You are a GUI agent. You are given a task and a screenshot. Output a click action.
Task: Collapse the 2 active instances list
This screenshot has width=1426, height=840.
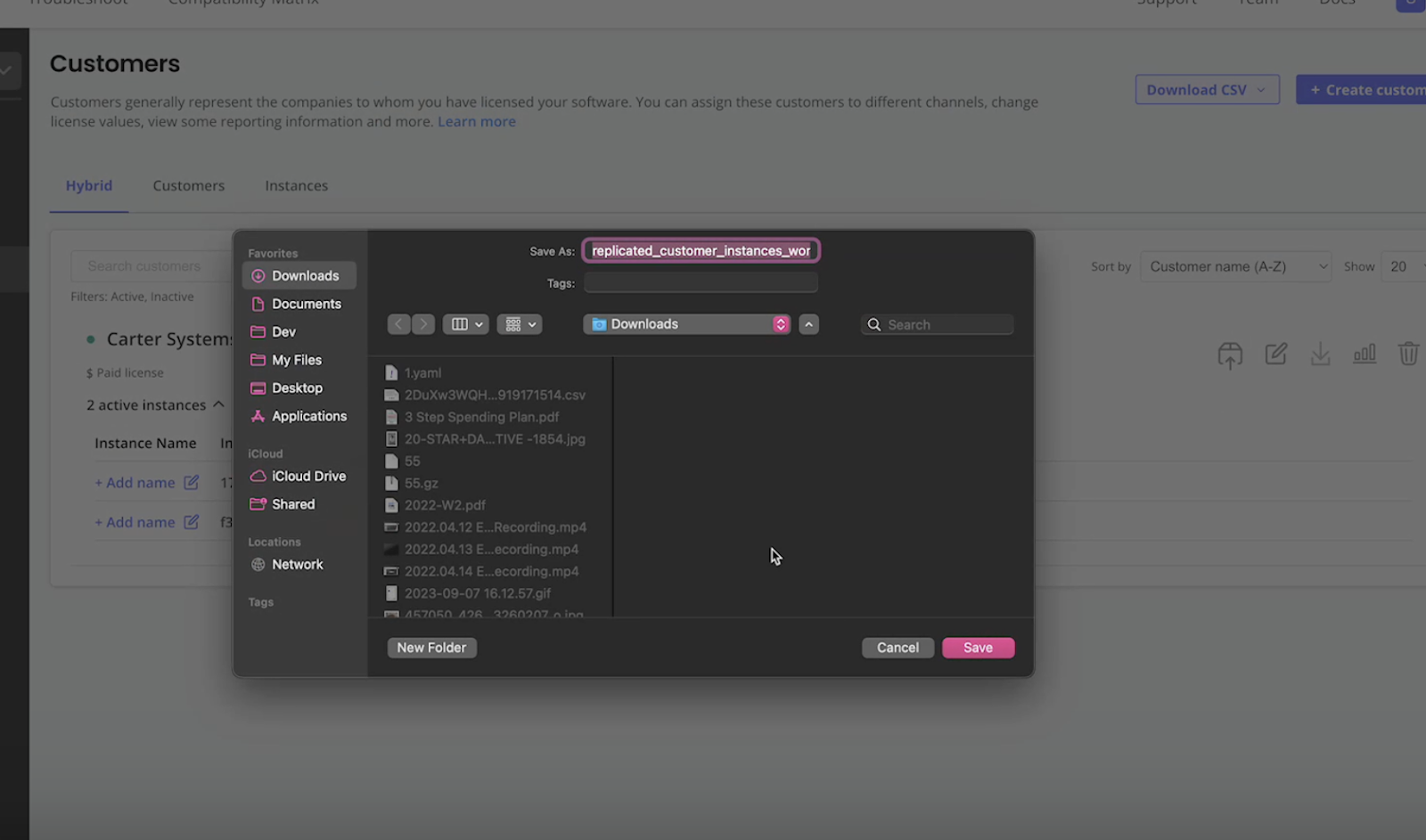pyautogui.click(x=219, y=404)
